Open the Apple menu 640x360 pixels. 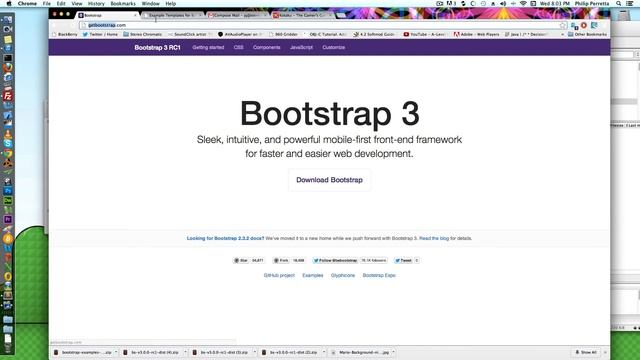pyautogui.click(x=9, y=3)
